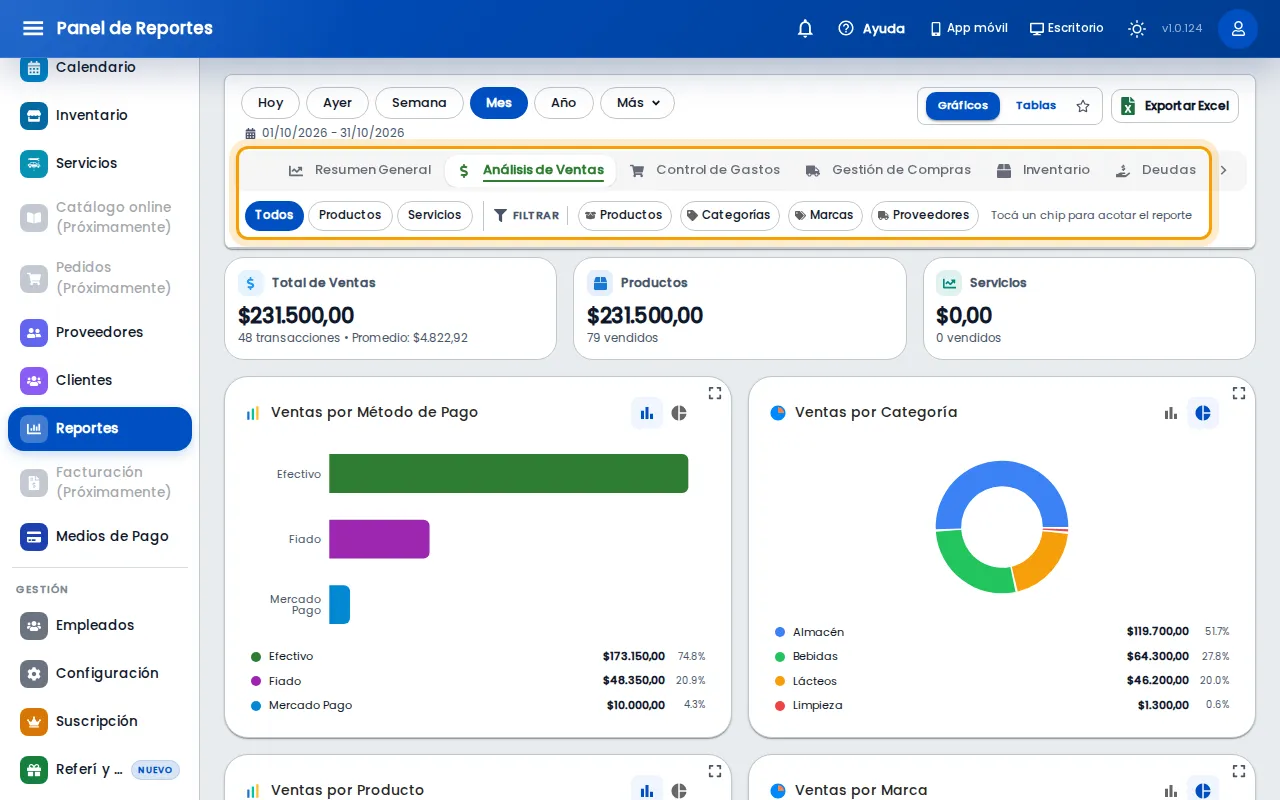Mark report as favorite with star icon
Image resolution: width=1280 pixels, height=800 pixels.
pos(1083,106)
